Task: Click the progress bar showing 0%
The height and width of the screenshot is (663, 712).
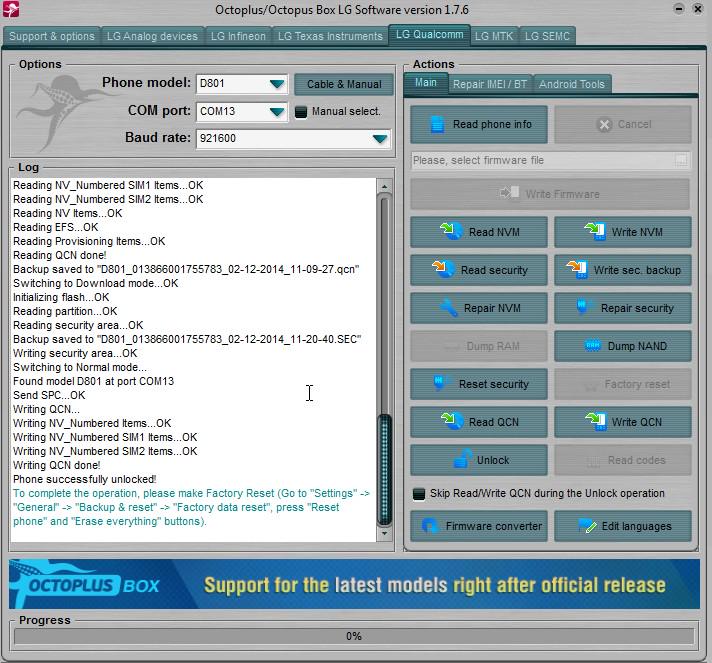Action: pyautogui.click(x=354, y=636)
